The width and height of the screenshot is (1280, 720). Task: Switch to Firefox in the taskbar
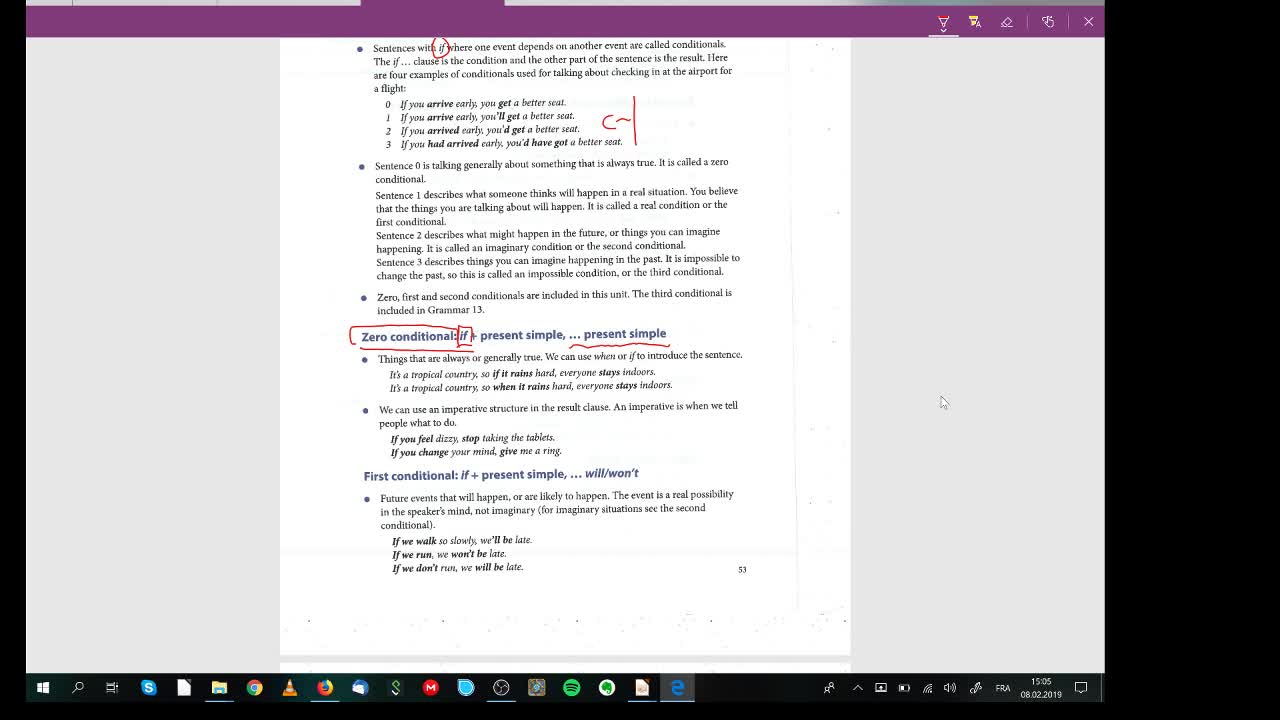tap(325, 688)
